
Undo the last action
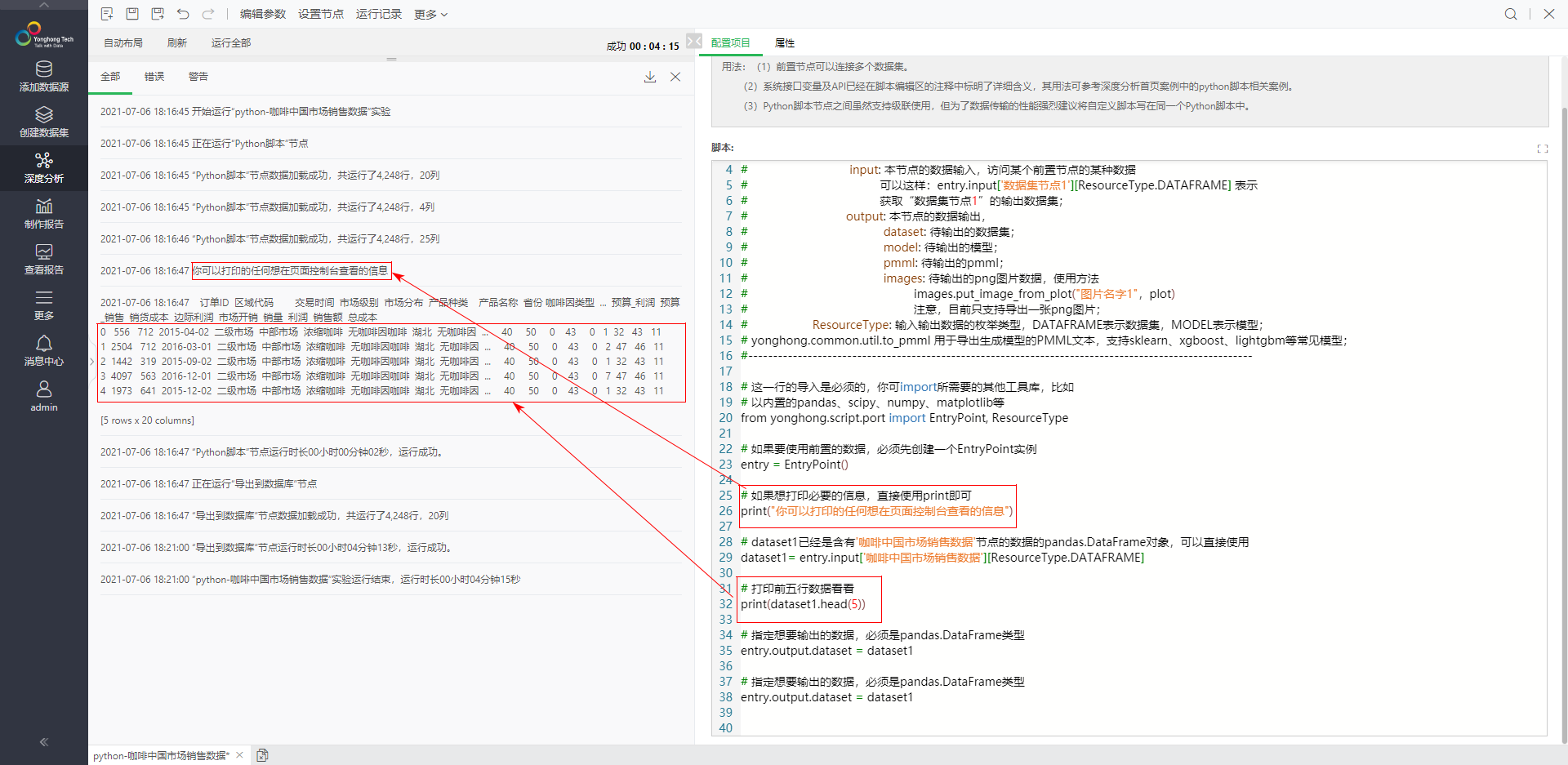(183, 14)
